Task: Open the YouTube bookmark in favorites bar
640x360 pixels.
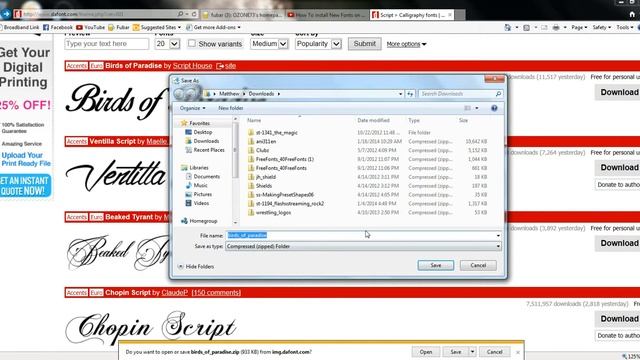Action: (x=90, y=27)
